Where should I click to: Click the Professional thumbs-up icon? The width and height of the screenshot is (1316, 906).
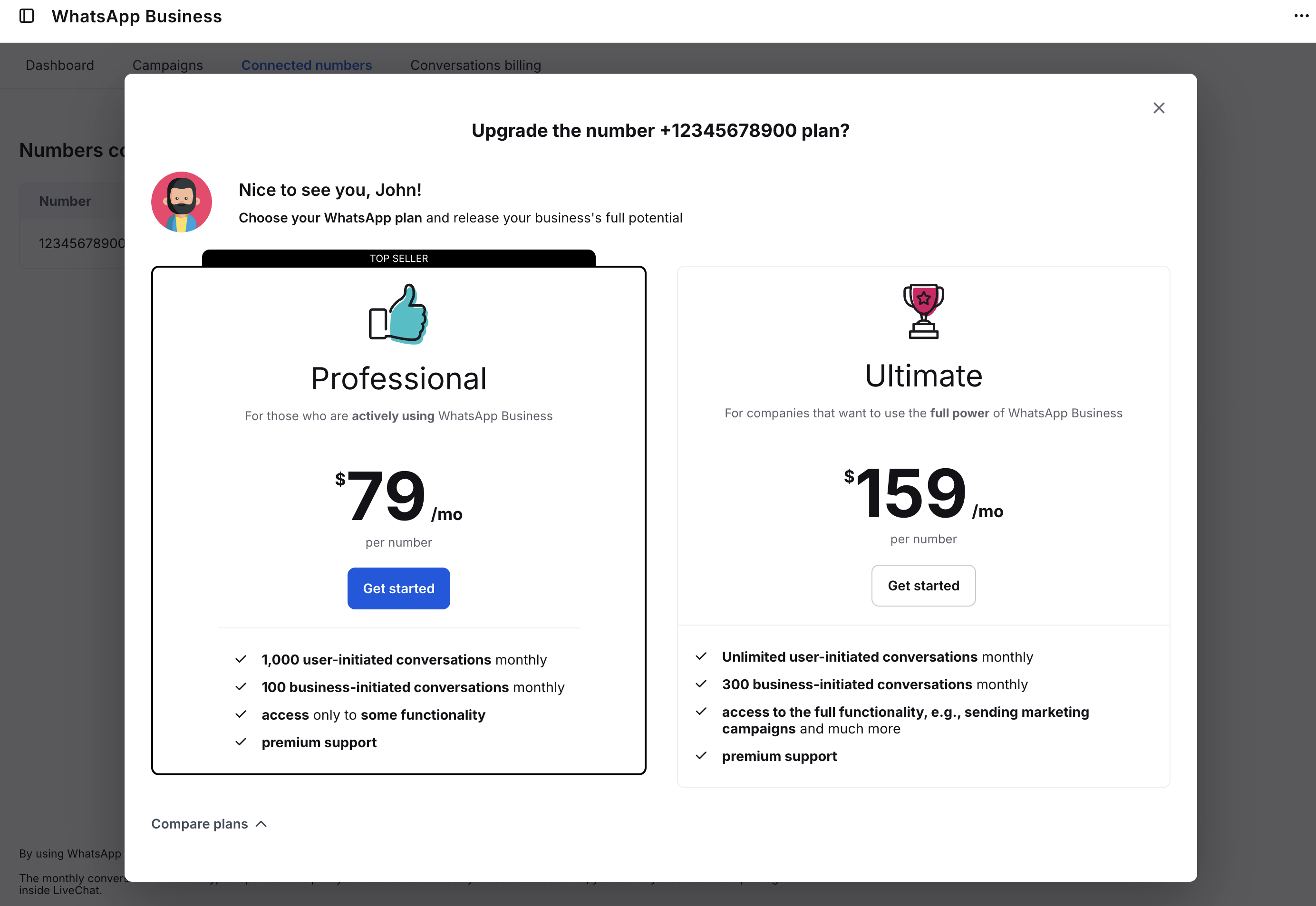tap(398, 314)
